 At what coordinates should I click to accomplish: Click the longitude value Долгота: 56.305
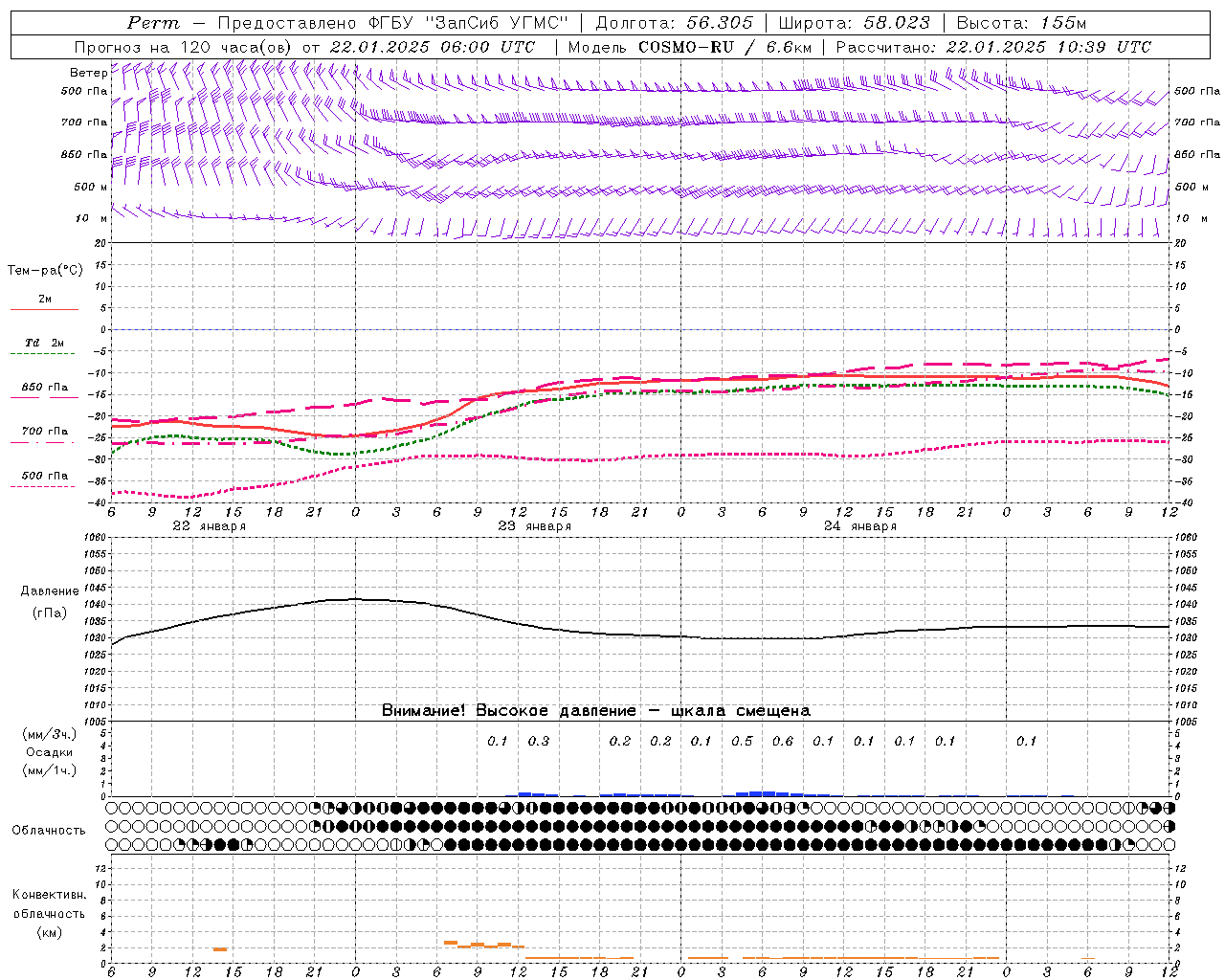[674, 23]
